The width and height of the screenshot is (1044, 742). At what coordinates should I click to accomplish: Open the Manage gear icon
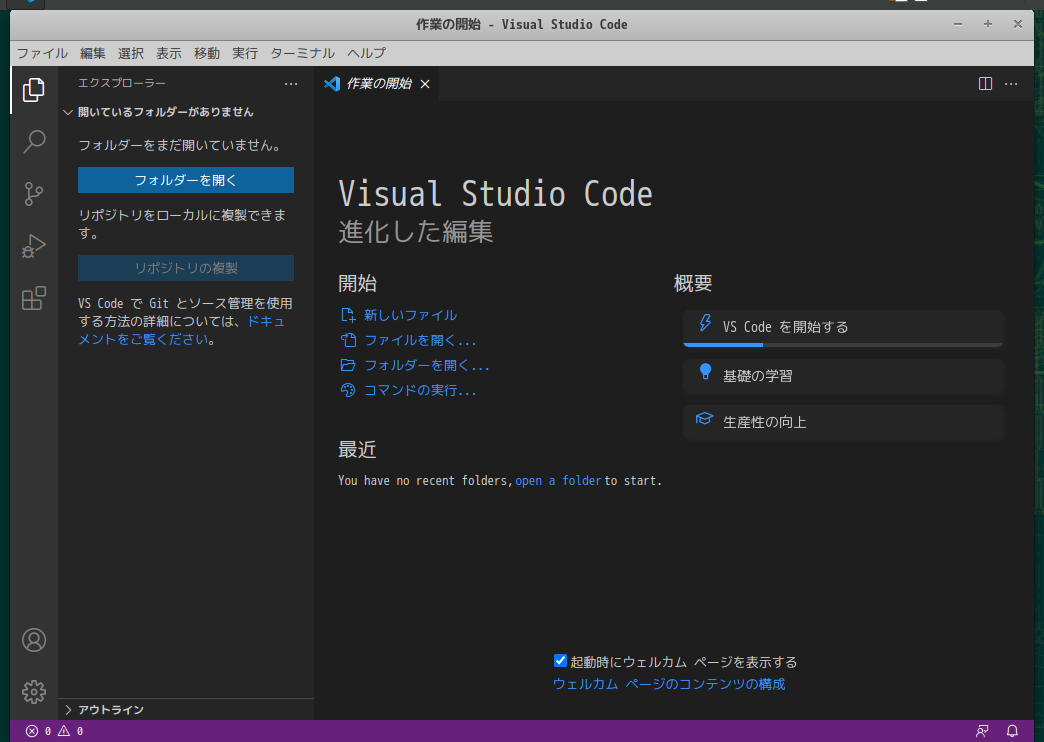34,692
